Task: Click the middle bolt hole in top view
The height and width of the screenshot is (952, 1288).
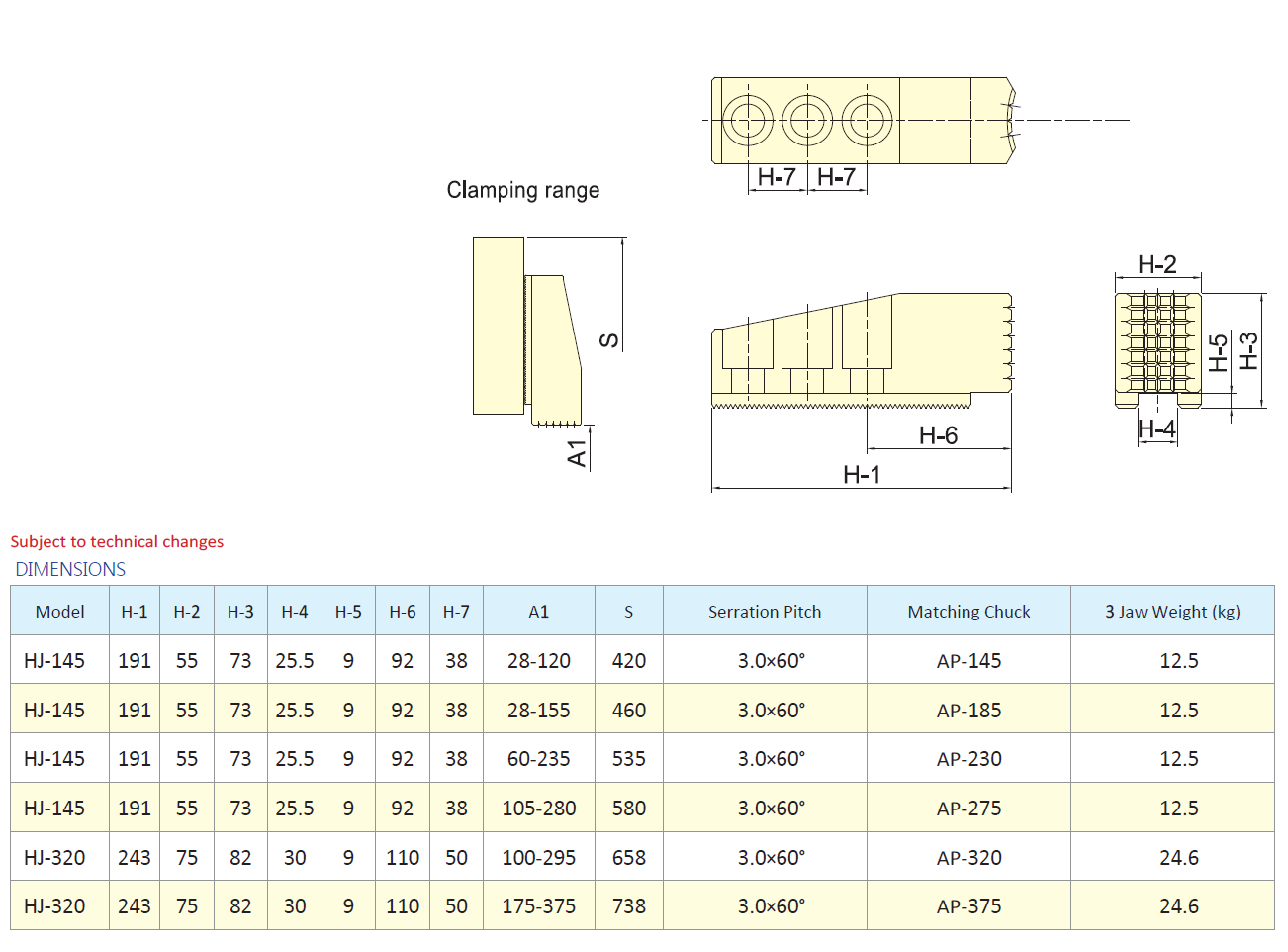Action: (x=807, y=121)
